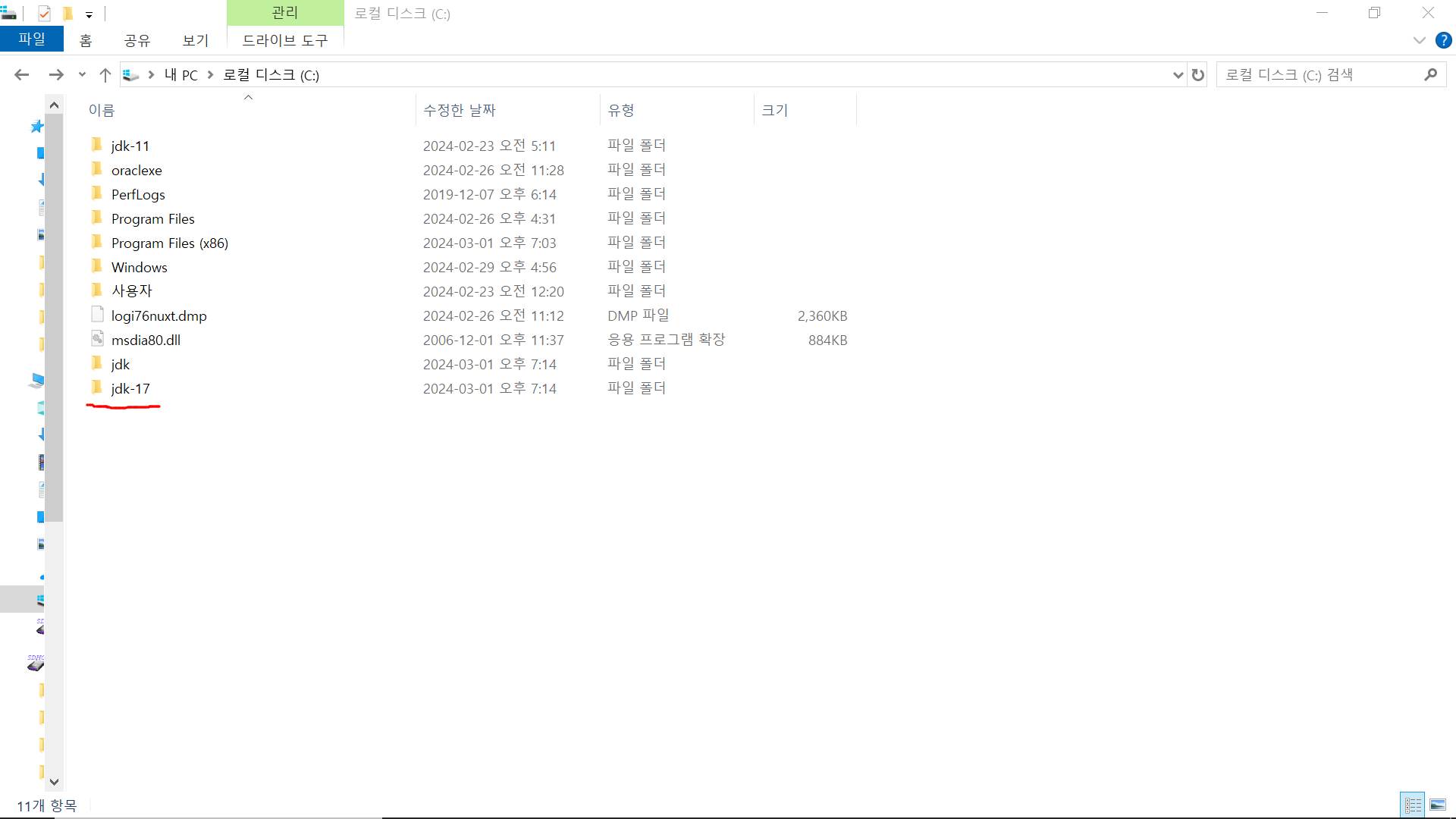Image resolution: width=1456 pixels, height=819 pixels.
Task: Customize Quick Access Toolbar dropdown
Action: (89, 14)
